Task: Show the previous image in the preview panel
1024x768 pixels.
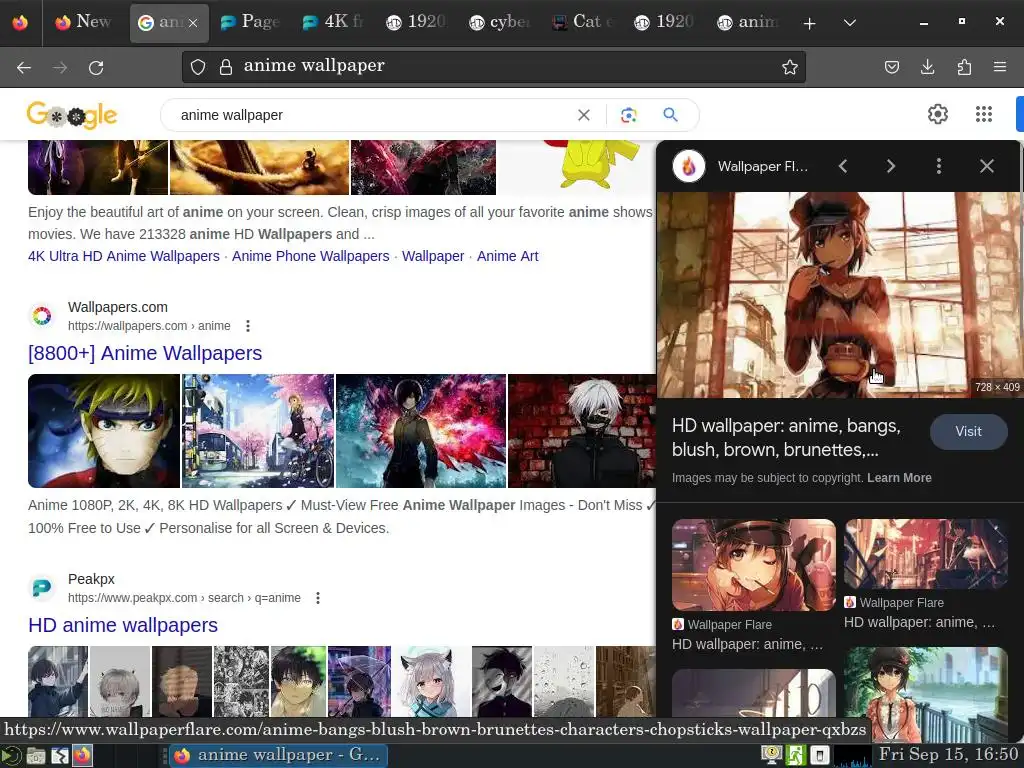Action: [x=843, y=166]
